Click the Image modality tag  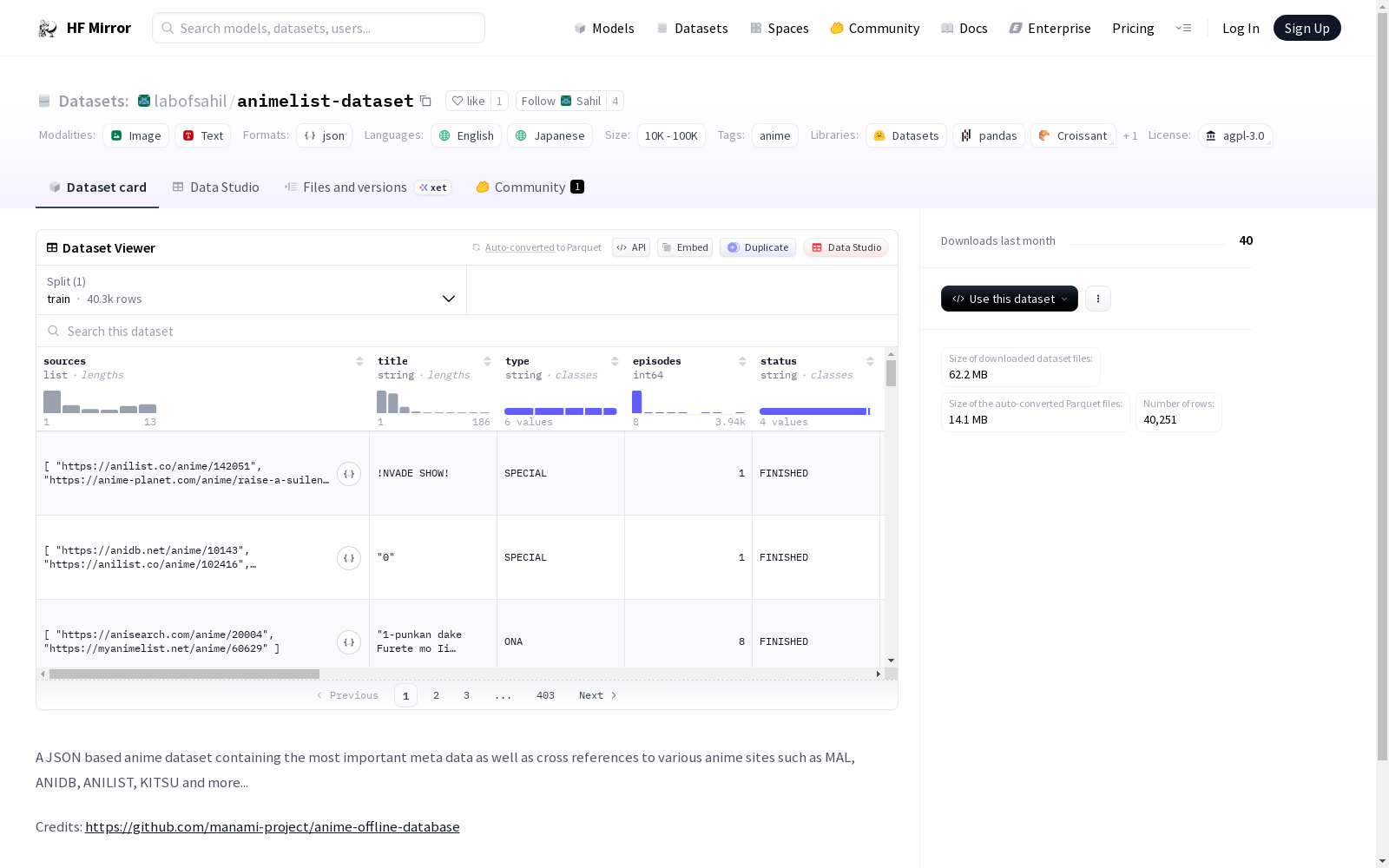[136, 135]
